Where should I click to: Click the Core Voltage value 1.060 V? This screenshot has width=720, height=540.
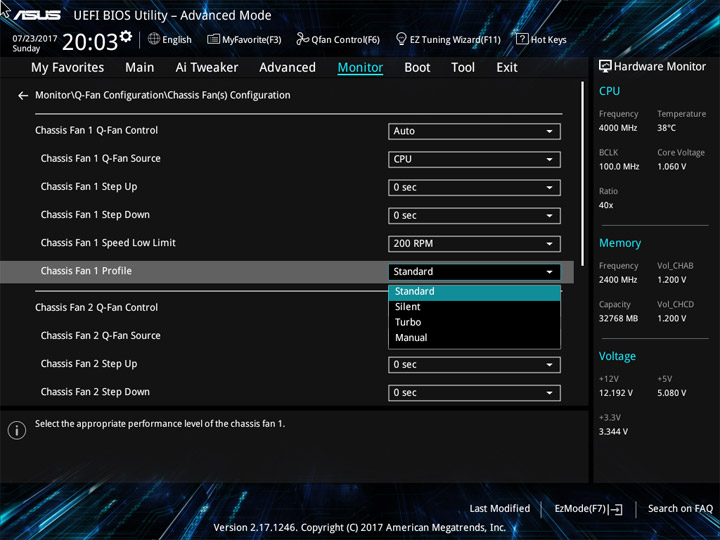tap(671, 167)
